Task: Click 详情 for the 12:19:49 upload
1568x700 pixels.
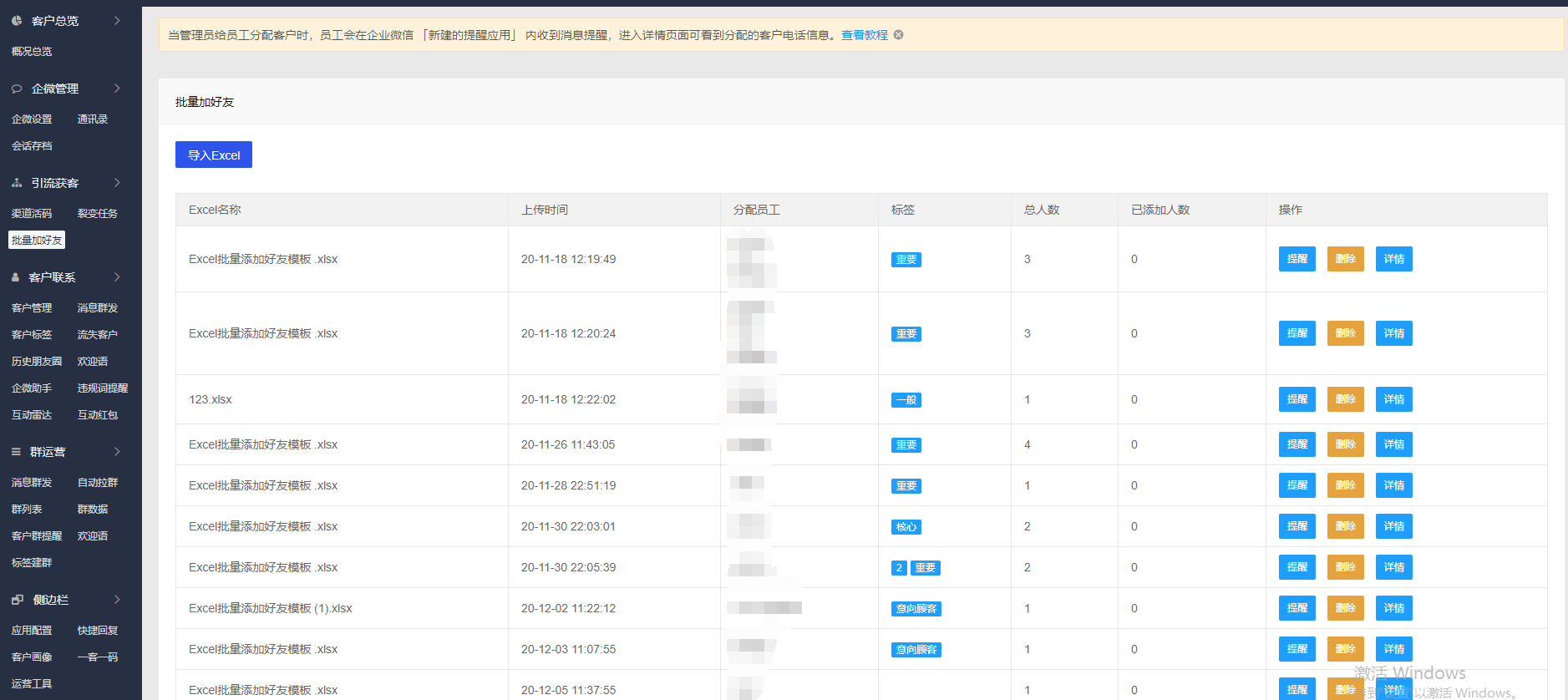Action: click(1394, 259)
